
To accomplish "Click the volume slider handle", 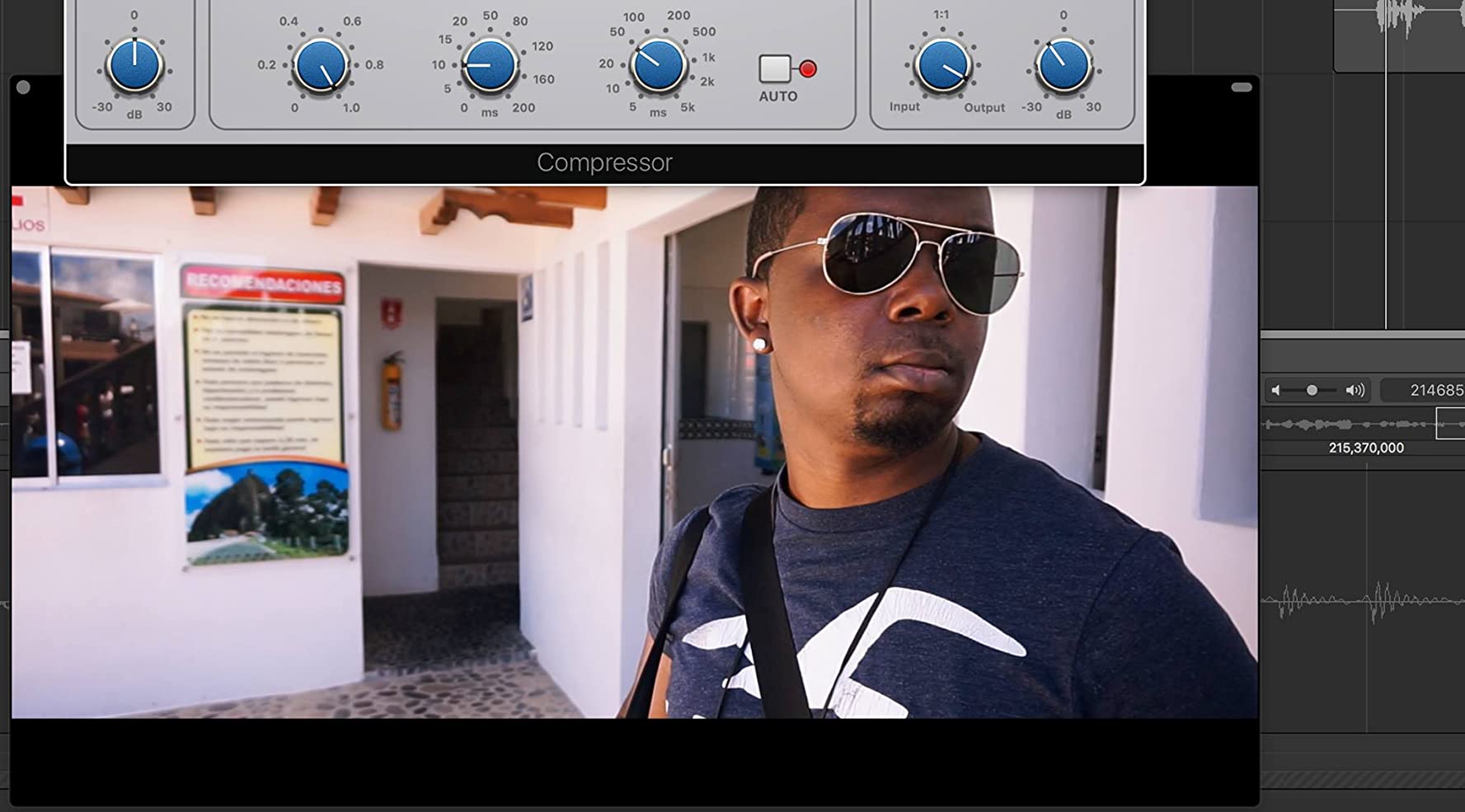I will [1312, 391].
